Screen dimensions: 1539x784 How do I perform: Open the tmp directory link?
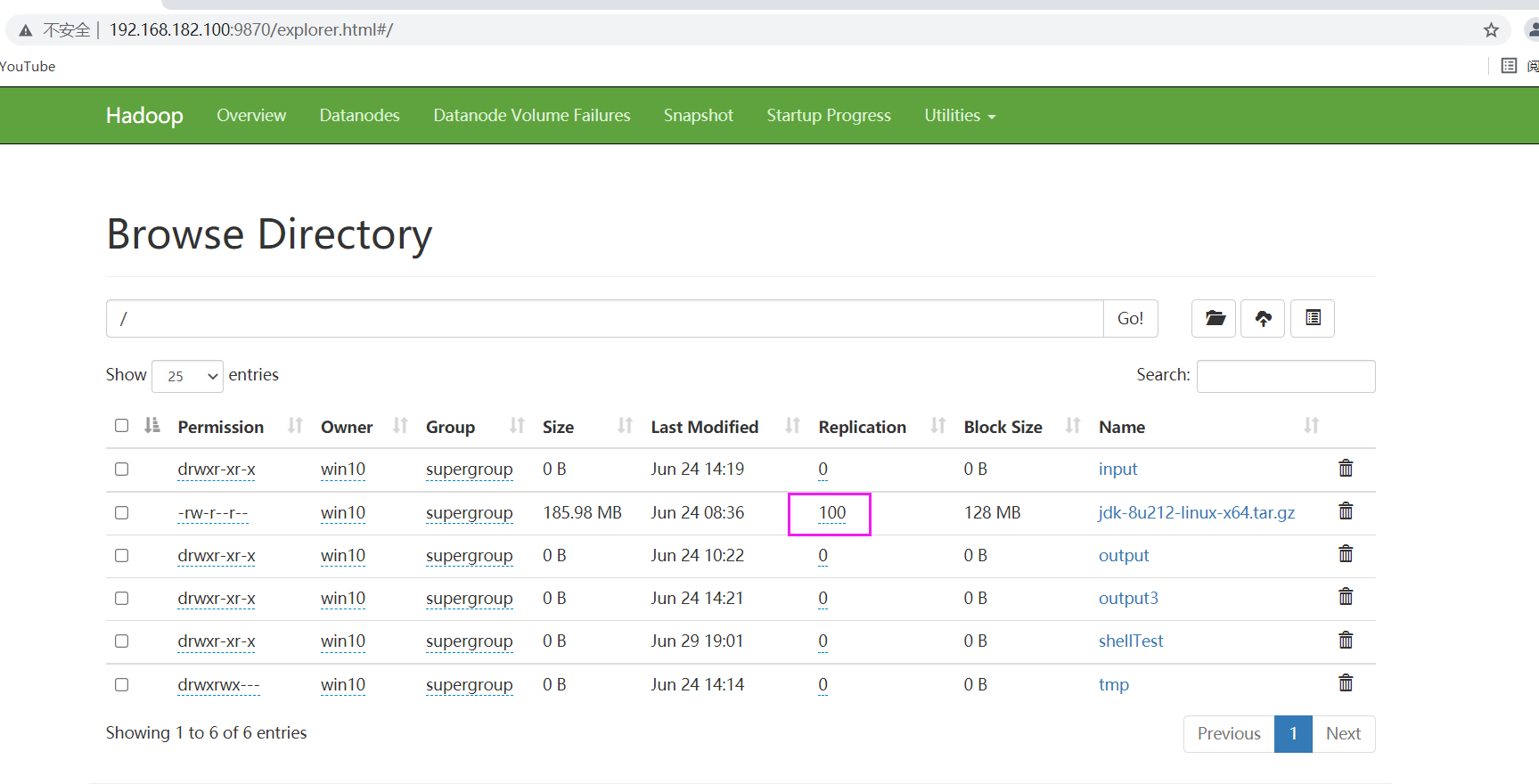click(1114, 684)
